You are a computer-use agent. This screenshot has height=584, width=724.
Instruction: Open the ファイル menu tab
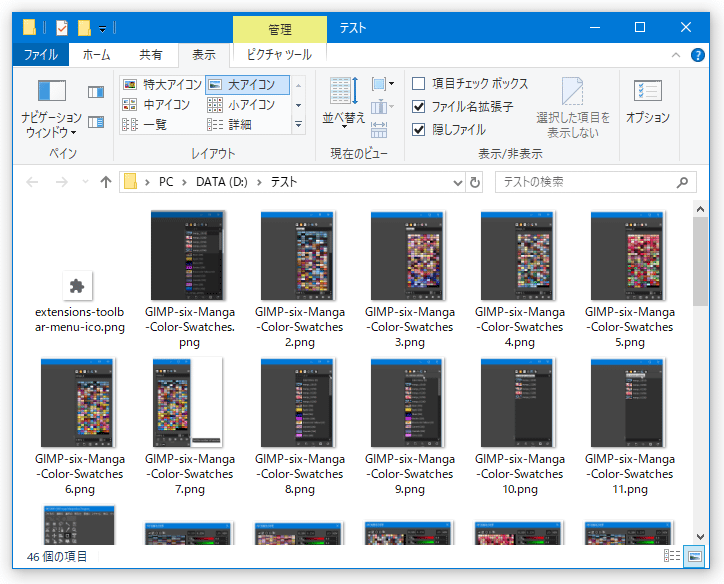41,55
